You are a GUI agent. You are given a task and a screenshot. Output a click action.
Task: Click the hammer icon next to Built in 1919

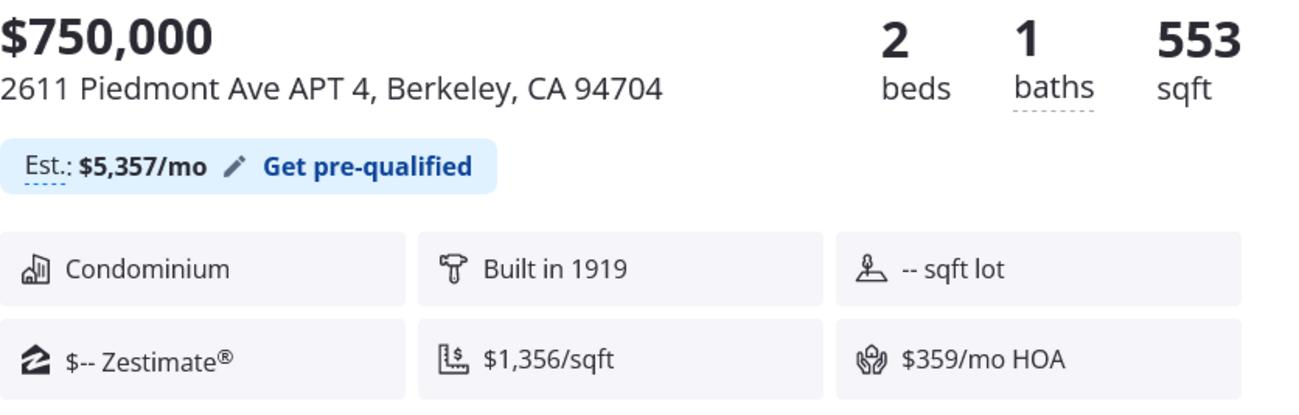(454, 269)
